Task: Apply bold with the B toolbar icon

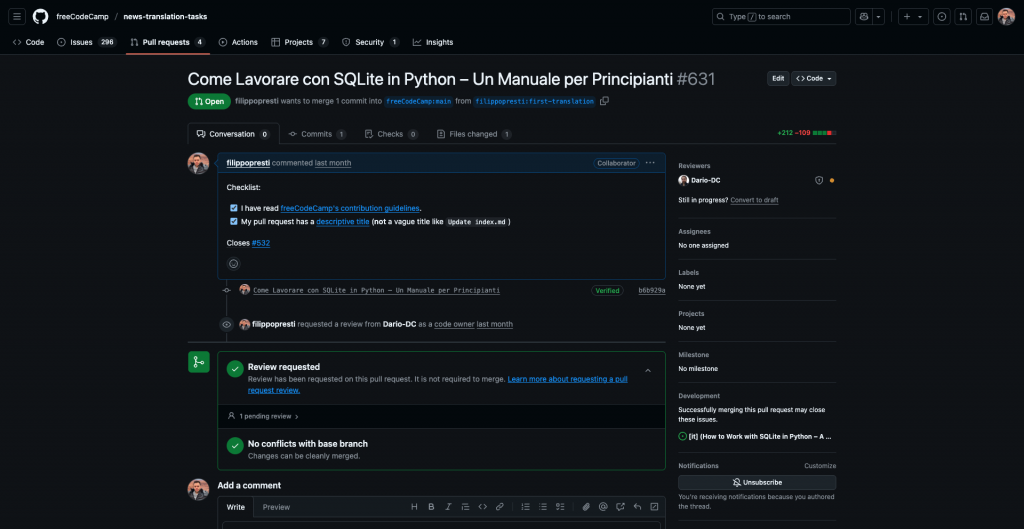Action: click(431, 507)
